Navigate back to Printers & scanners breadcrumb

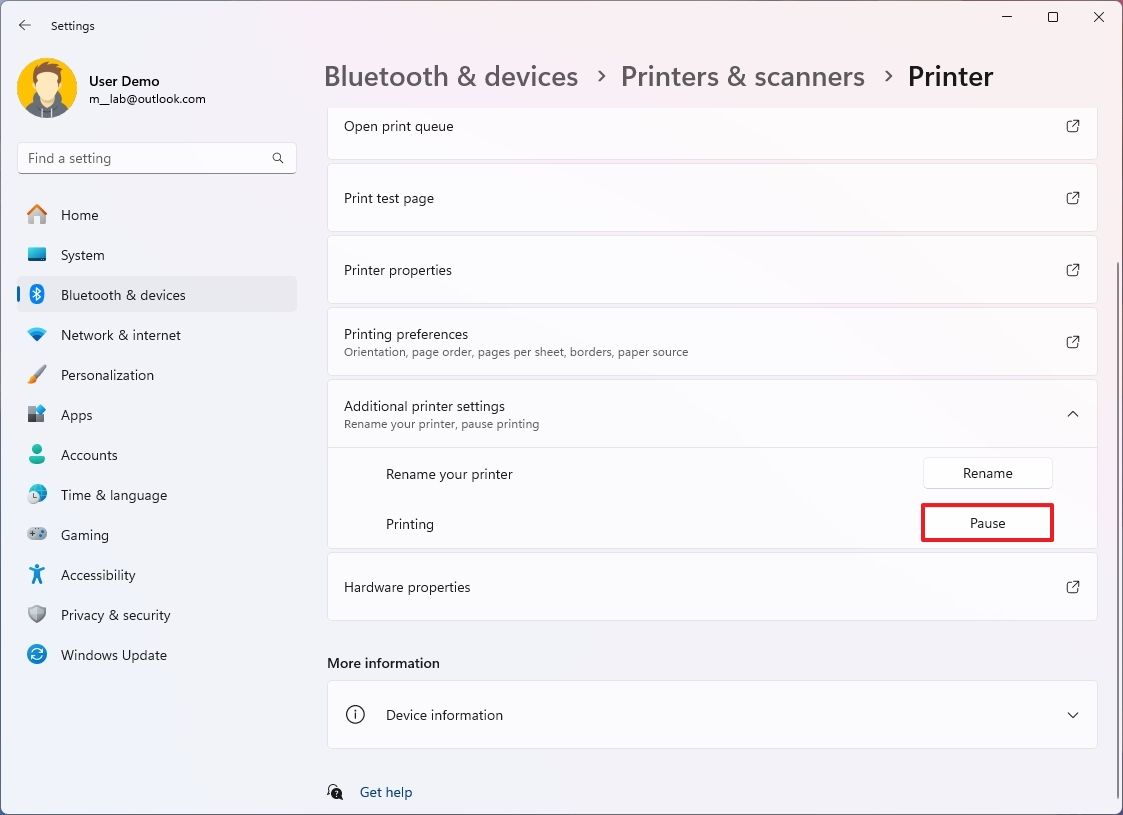[x=742, y=76]
